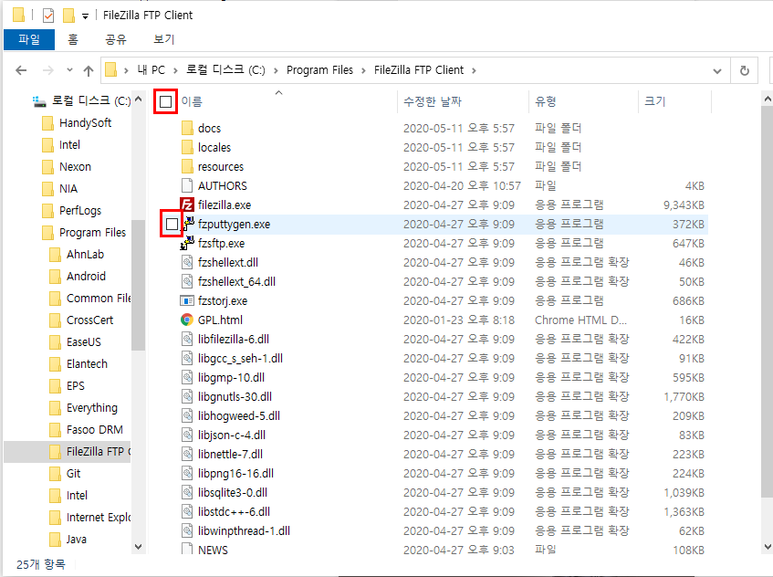Screen dimensions: 773x577
Task: Select FileZilla FTP folder in the tree
Action: 99,451
